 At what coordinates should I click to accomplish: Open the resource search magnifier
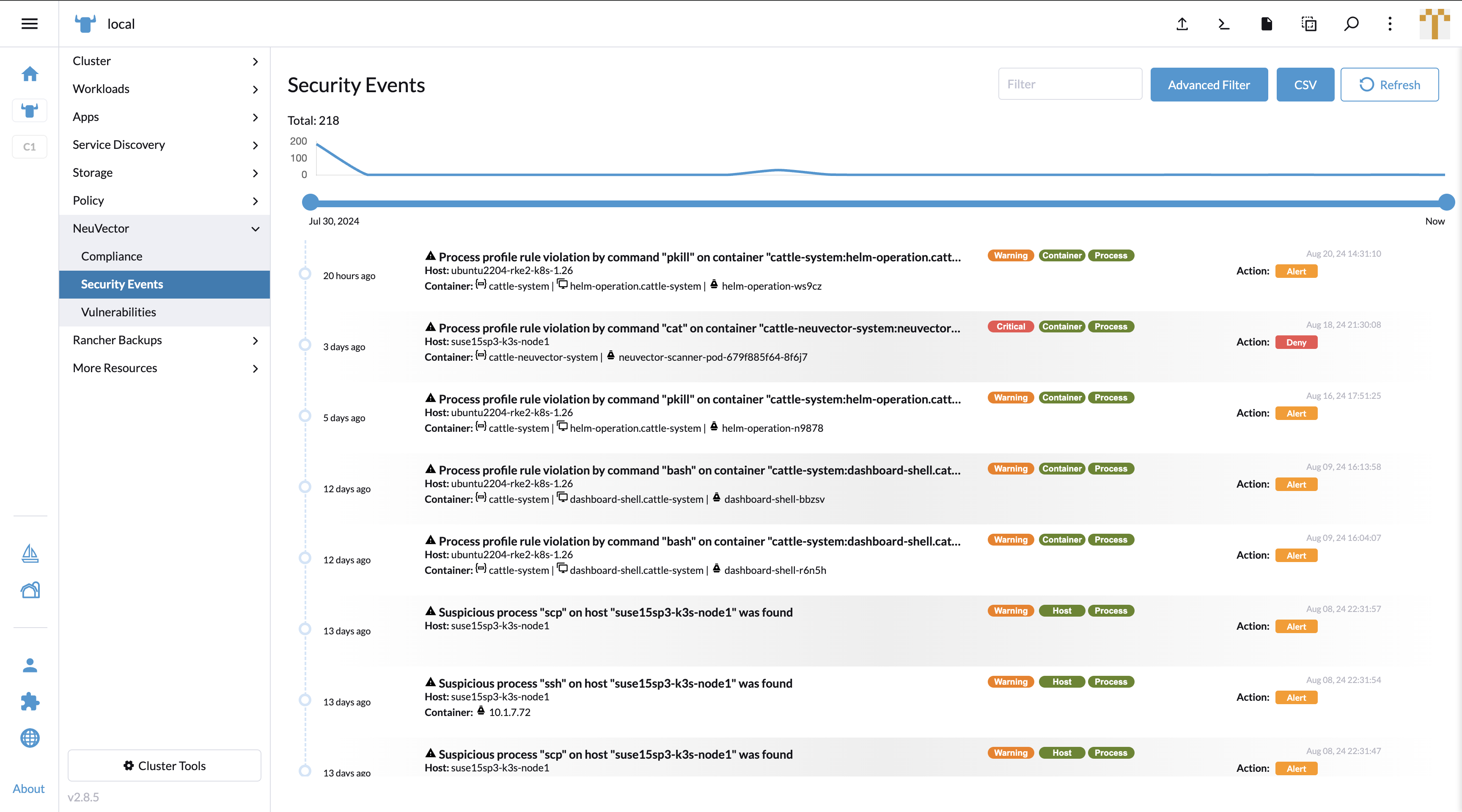click(1351, 24)
